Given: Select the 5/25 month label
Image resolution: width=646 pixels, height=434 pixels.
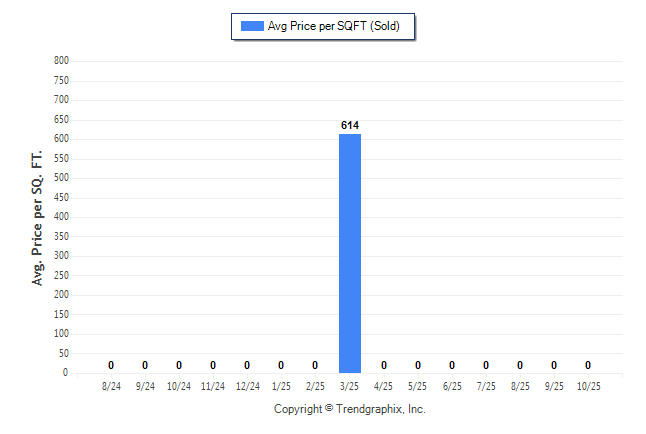Looking at the screenshot, I should pos(418,386).
